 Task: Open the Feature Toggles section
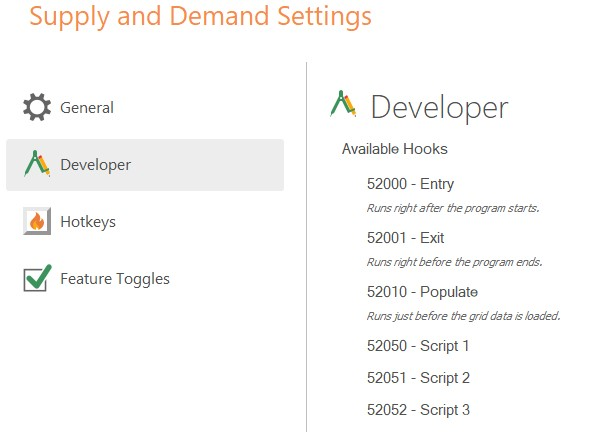point(145,279)
